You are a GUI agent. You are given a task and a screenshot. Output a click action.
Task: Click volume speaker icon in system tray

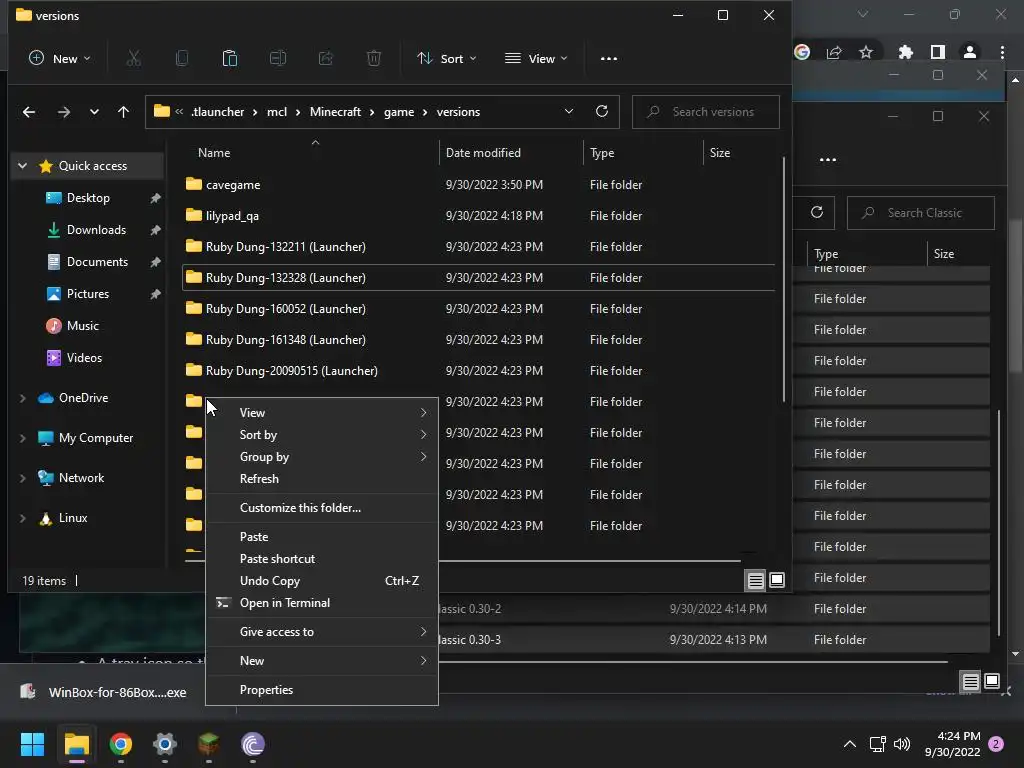(902, 744)
